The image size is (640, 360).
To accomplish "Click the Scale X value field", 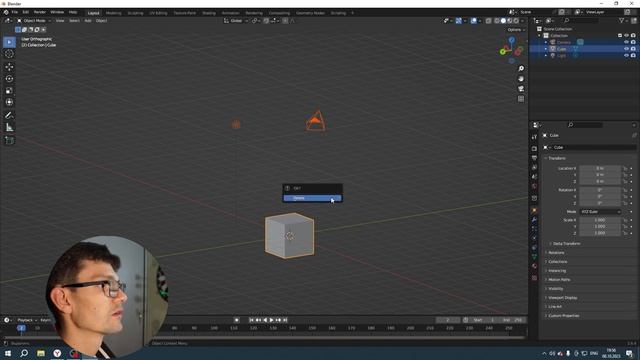I will tap(600, 220).
